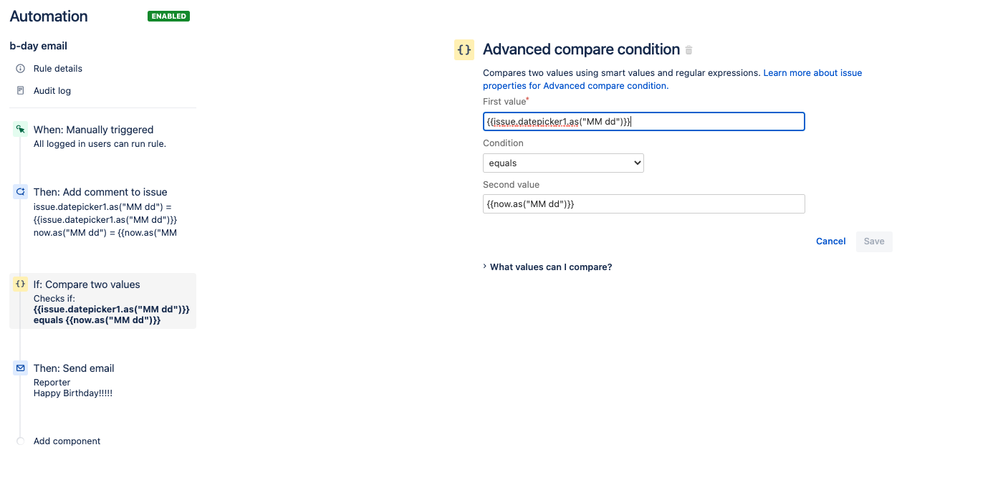Click the ENABLED status badge

click(x=169, y=16)
